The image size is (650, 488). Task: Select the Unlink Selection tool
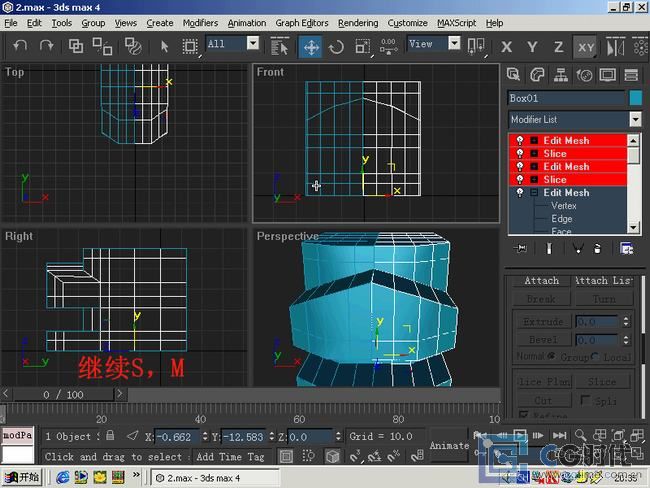pos(102,46)
